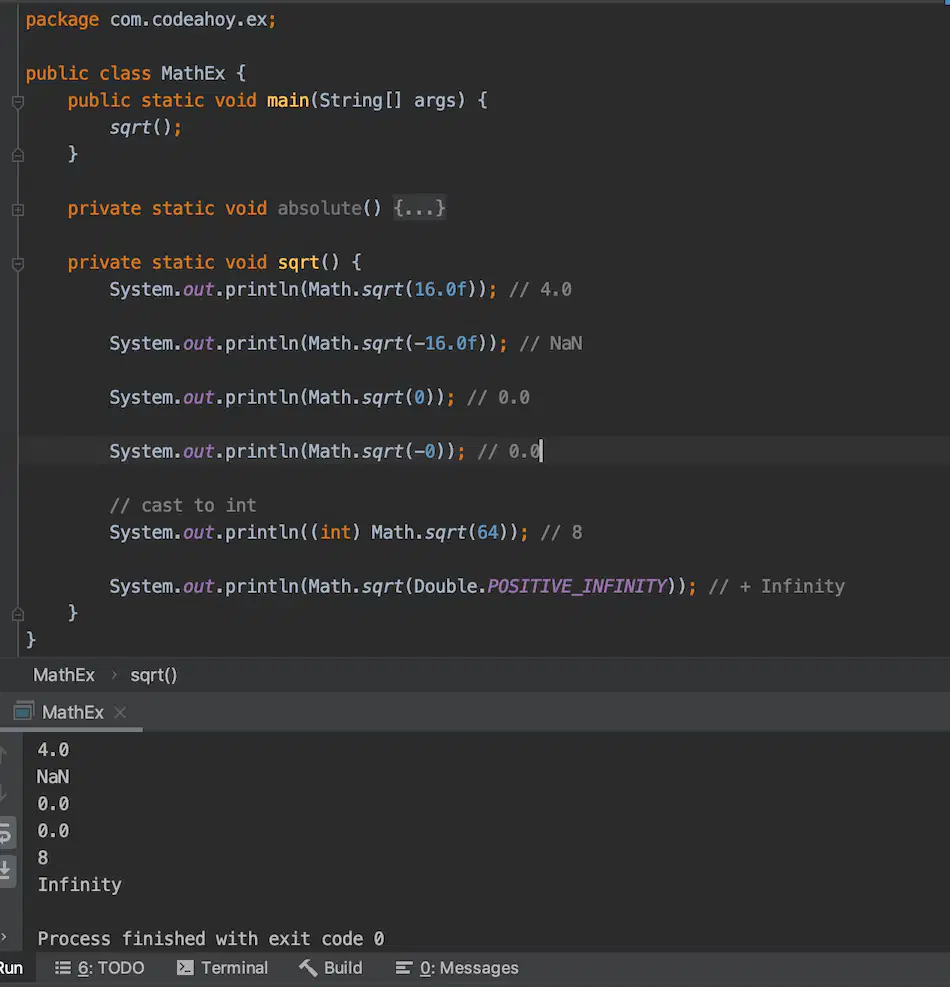
Task: Expand more actions chevron in Run sidebar
Action: coord(4,937)
